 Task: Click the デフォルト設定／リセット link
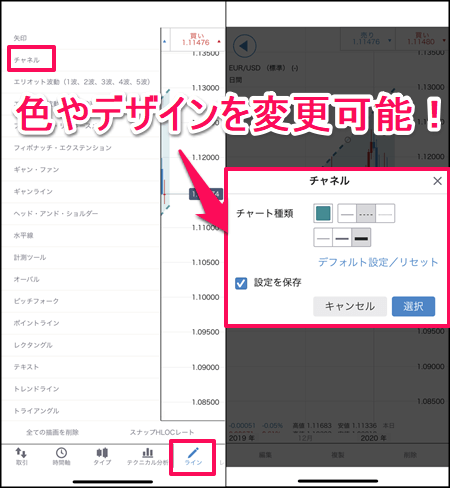tap(378, 262)
